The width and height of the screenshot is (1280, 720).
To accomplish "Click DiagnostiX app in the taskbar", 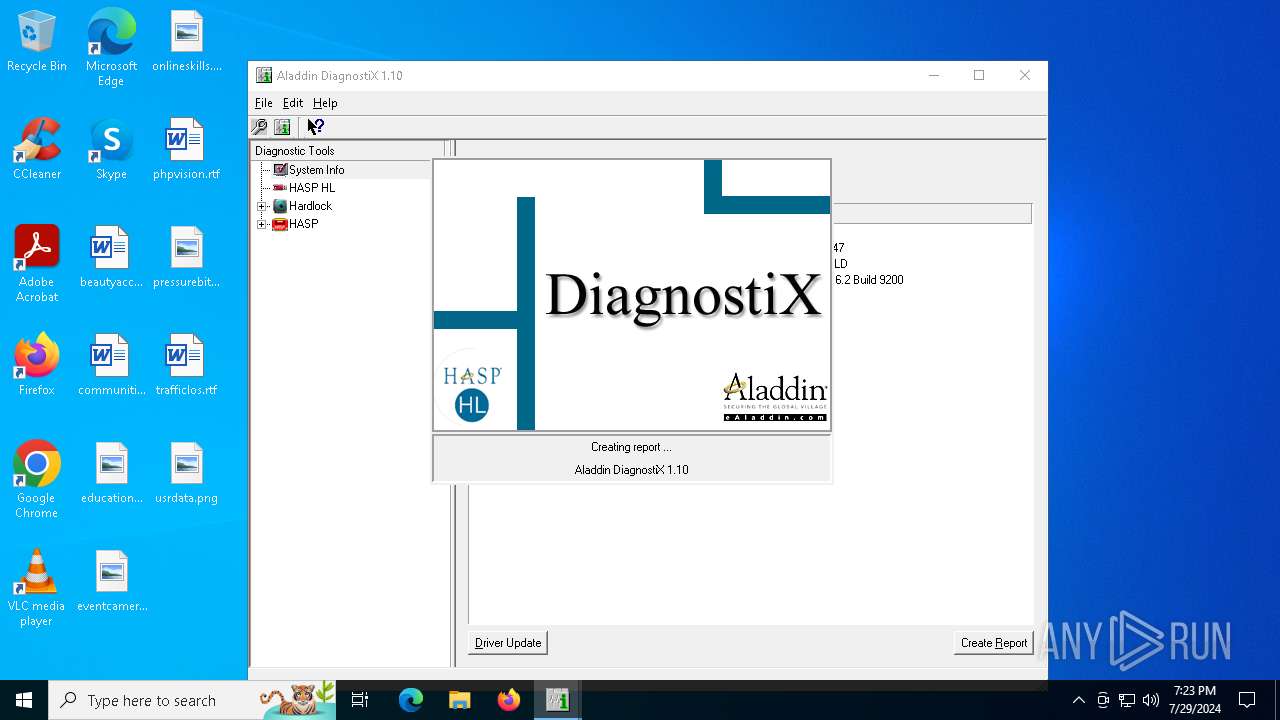I will [x=558, y=700].
